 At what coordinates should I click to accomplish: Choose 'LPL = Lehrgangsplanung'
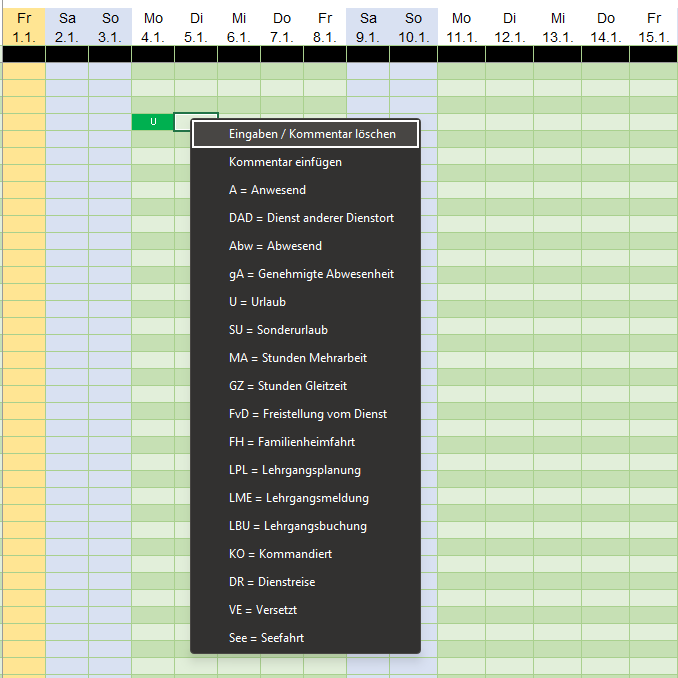(305, 470)
